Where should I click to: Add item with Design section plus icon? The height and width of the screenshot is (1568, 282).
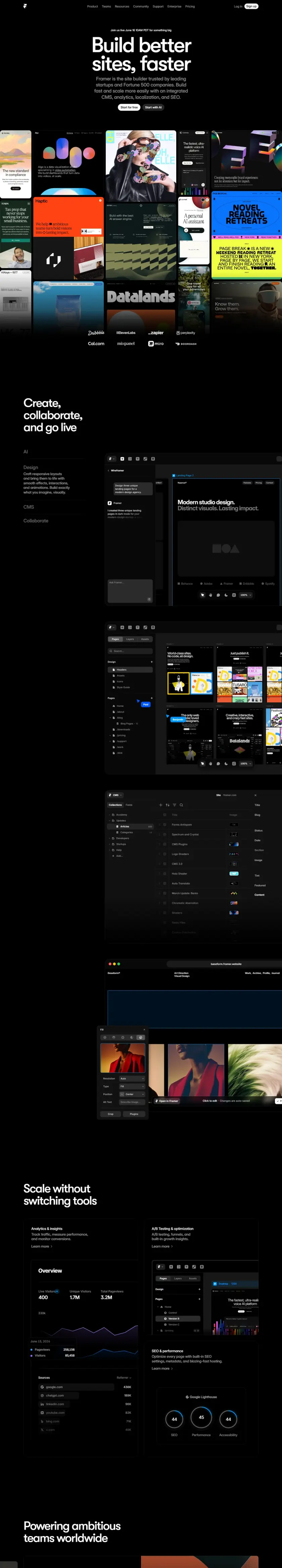151,662
